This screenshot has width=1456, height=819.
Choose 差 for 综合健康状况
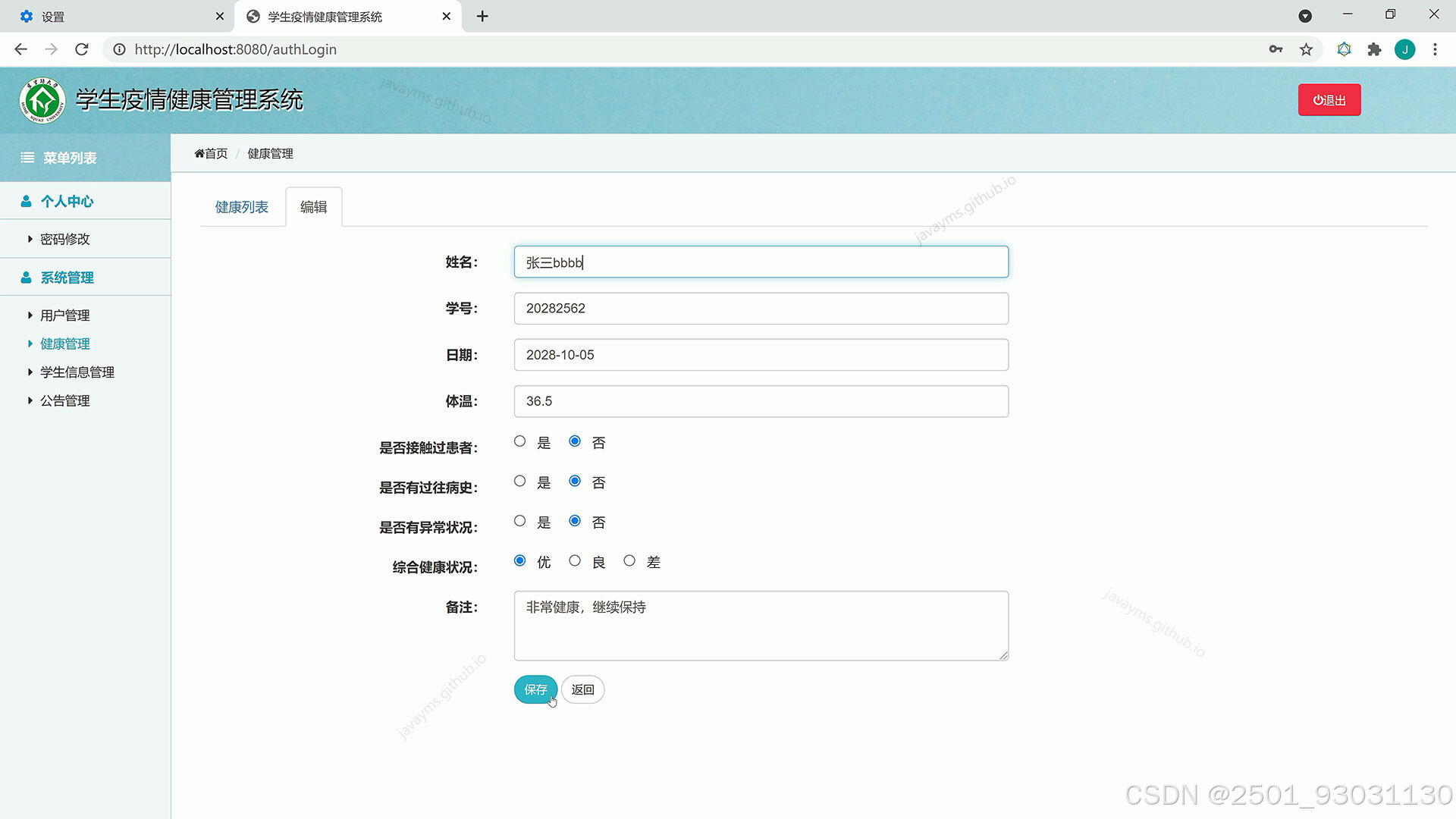pos(629,561)
